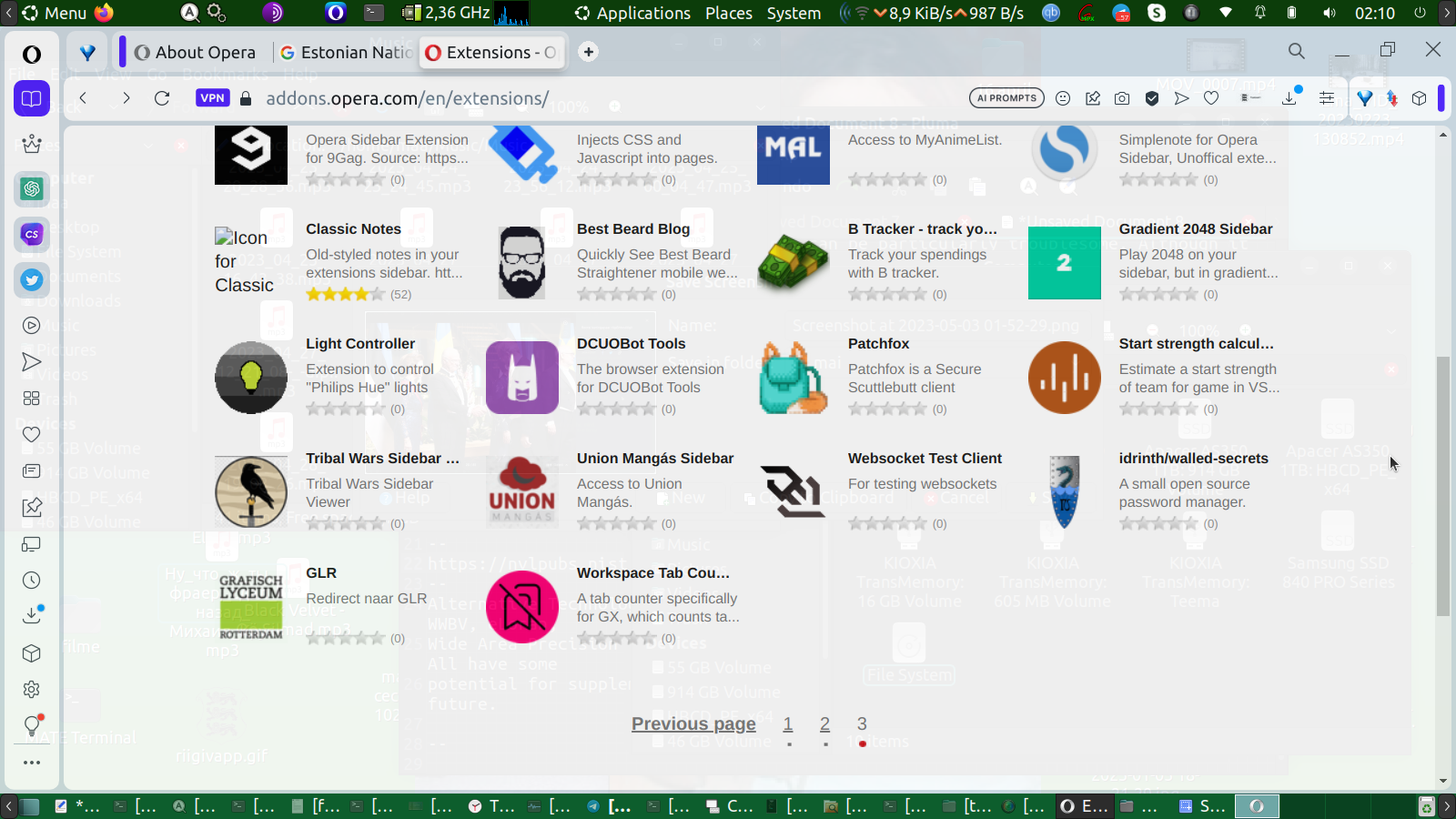Open the DCUOBot Tools extension
Image resolution: width=1456 pixels, height=819 pixels.
pyautogui.click(x=631, y=343)
